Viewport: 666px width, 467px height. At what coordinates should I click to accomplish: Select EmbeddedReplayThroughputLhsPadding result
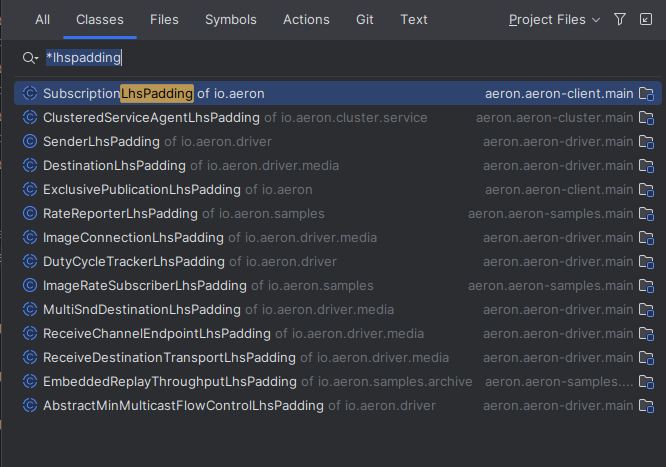pyautogui.click(x=338, y=382)
